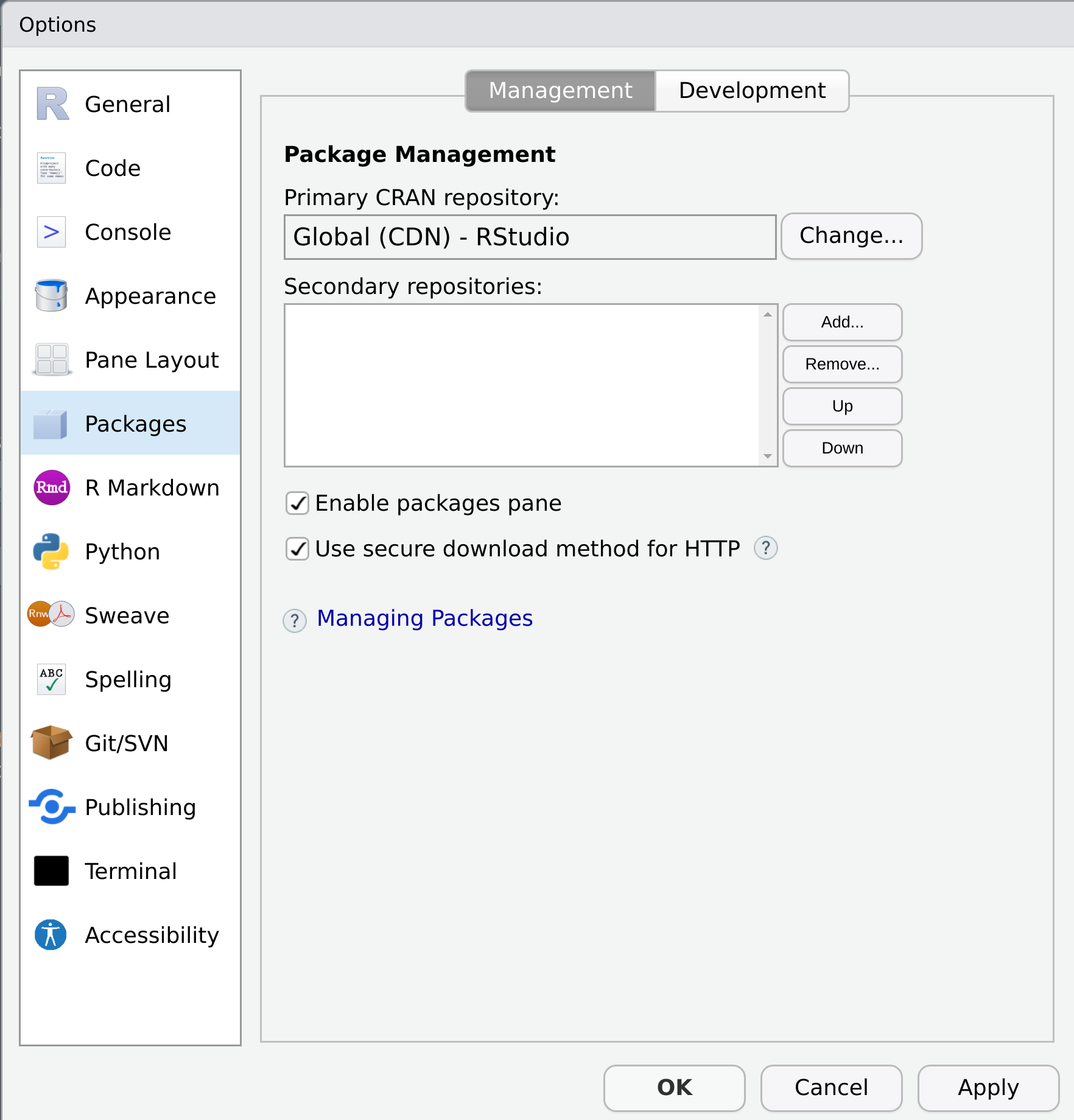The height and width of the screenshot is (1120, 1074).
Task: Select Git/SVN settings label
Action: (x=127, y=744)
